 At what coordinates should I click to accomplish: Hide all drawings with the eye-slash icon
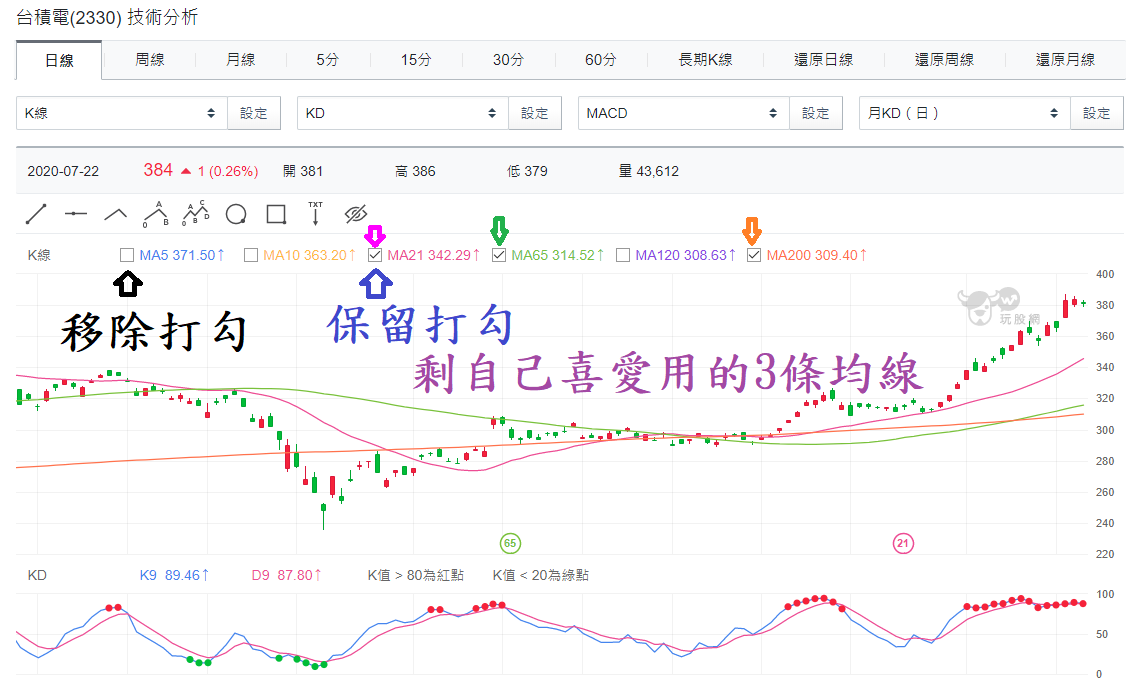coord(358,213)
